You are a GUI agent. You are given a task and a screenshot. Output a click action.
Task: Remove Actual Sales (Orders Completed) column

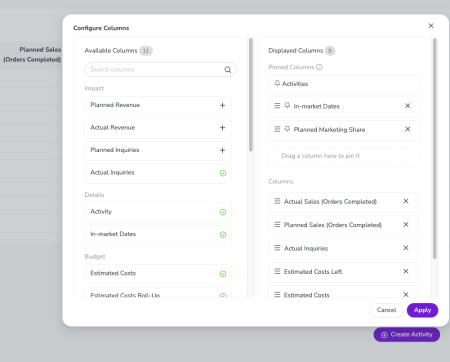(x=406, y=201)
